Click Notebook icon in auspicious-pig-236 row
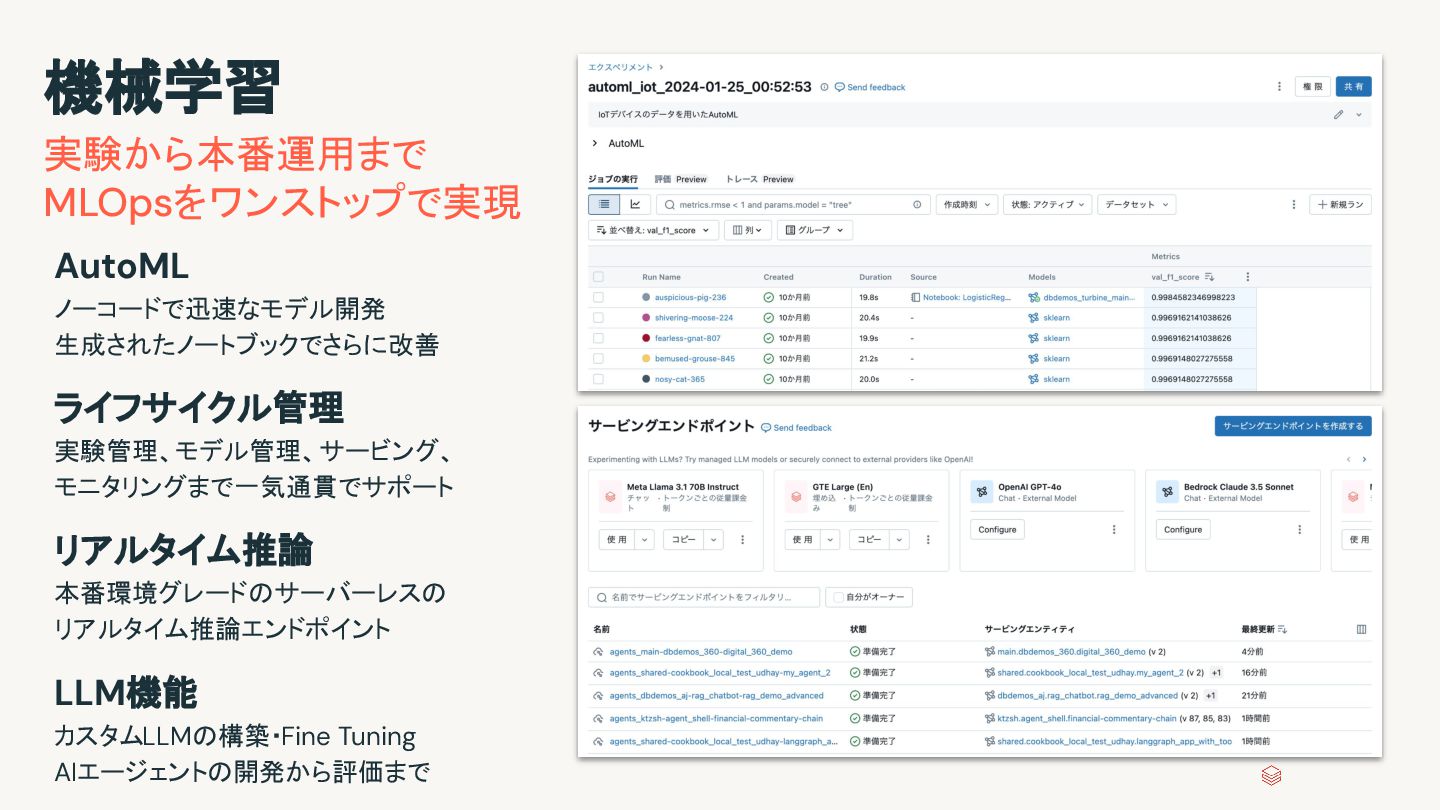1440x810 pixels. tap(915, 297)
